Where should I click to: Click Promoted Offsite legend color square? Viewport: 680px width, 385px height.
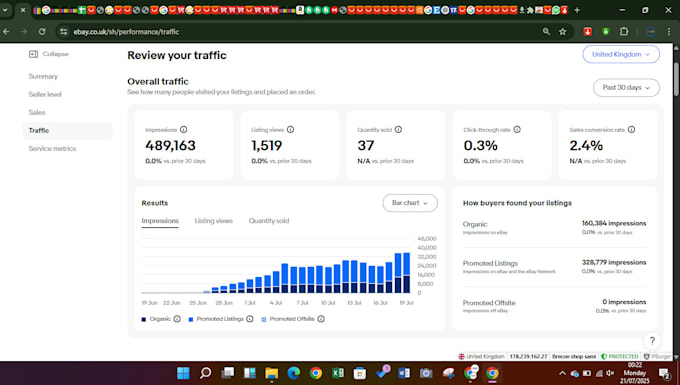point(264,320)
